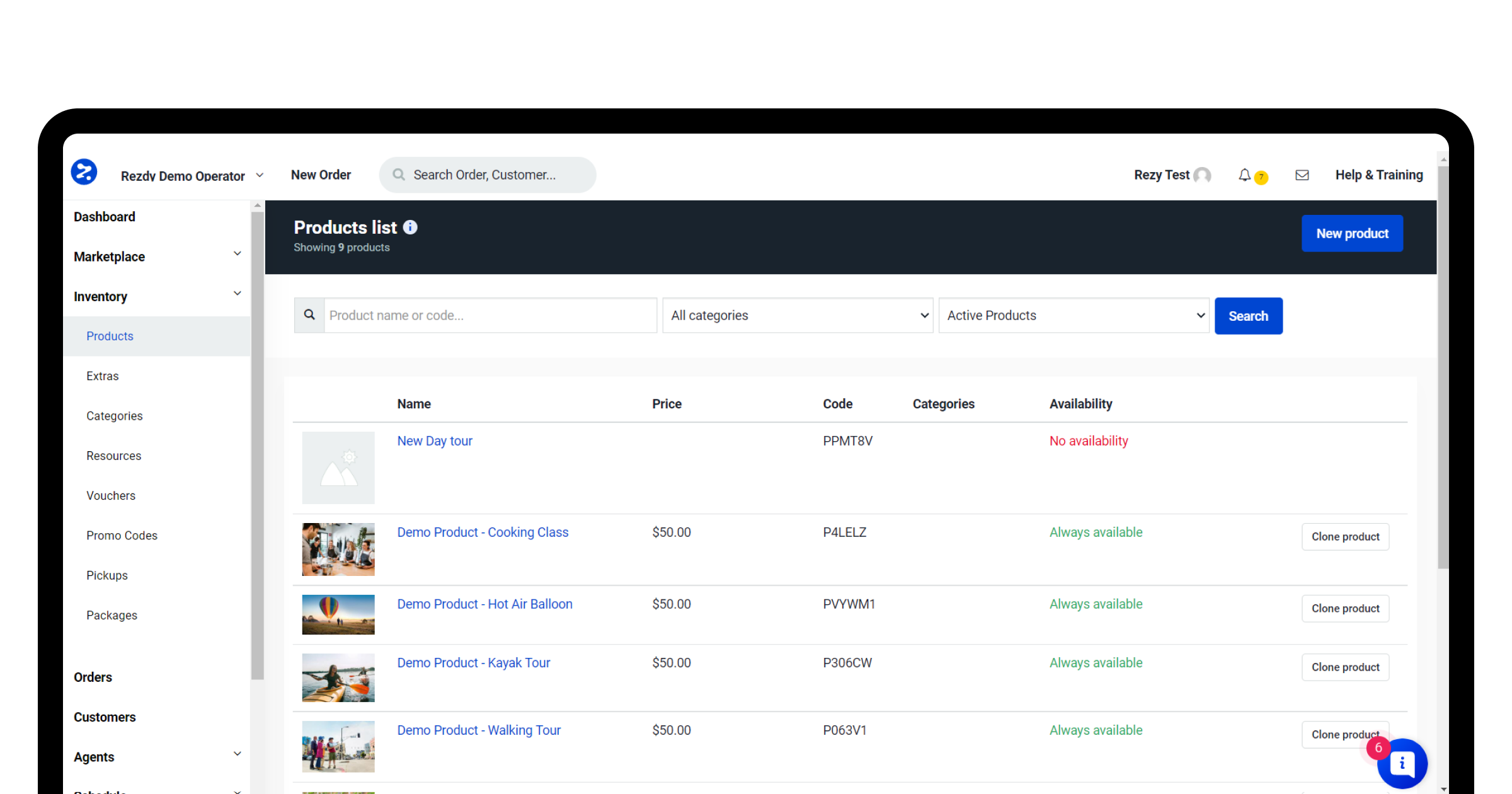Click the Rezdy logo icon

tap(84, 172)
